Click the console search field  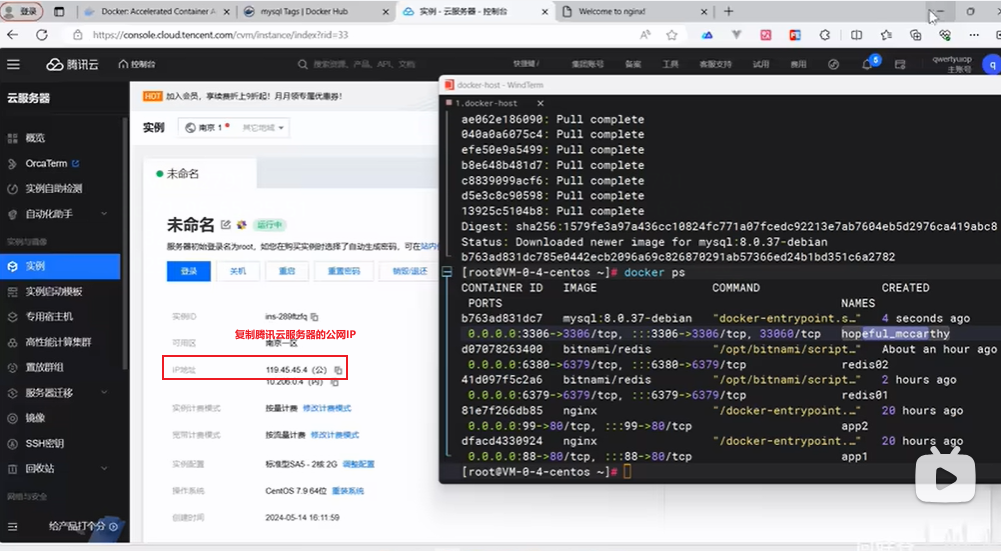point(364,64)
